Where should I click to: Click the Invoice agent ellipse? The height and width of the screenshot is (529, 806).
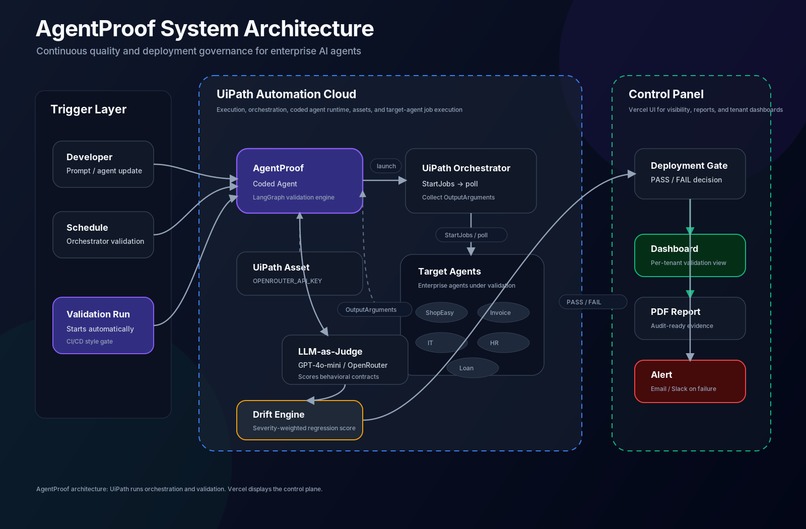pos(503,313)
